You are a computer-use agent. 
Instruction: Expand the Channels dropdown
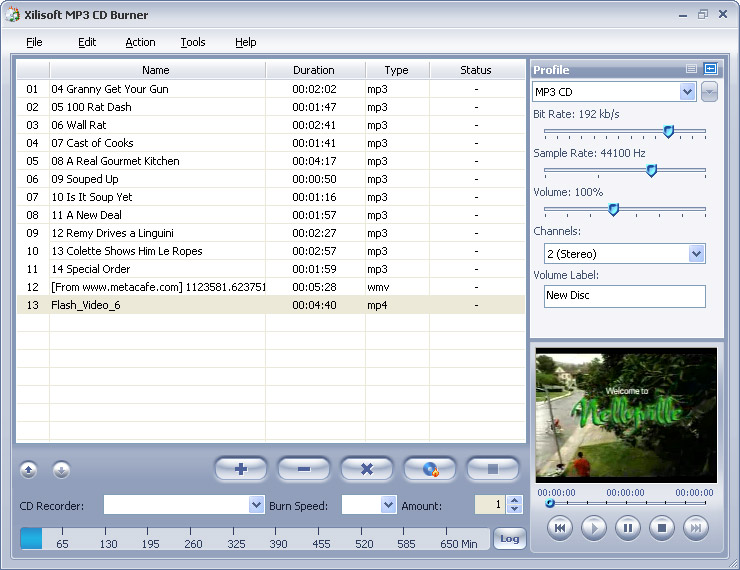pos(696,254)
